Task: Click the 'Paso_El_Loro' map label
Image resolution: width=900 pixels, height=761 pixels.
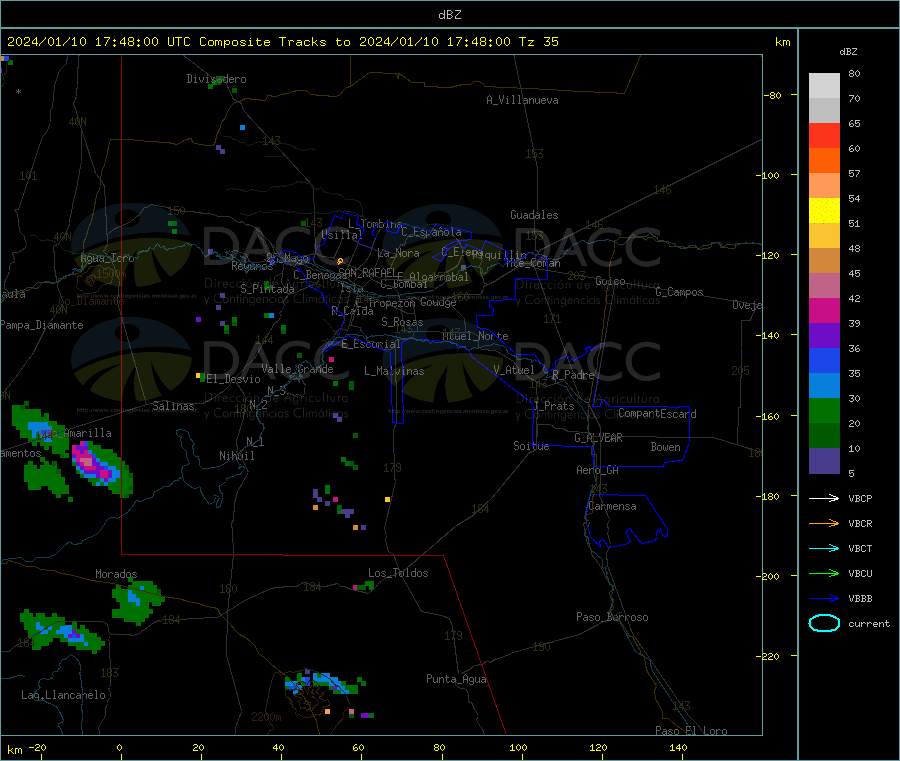Action: [691, 731]
